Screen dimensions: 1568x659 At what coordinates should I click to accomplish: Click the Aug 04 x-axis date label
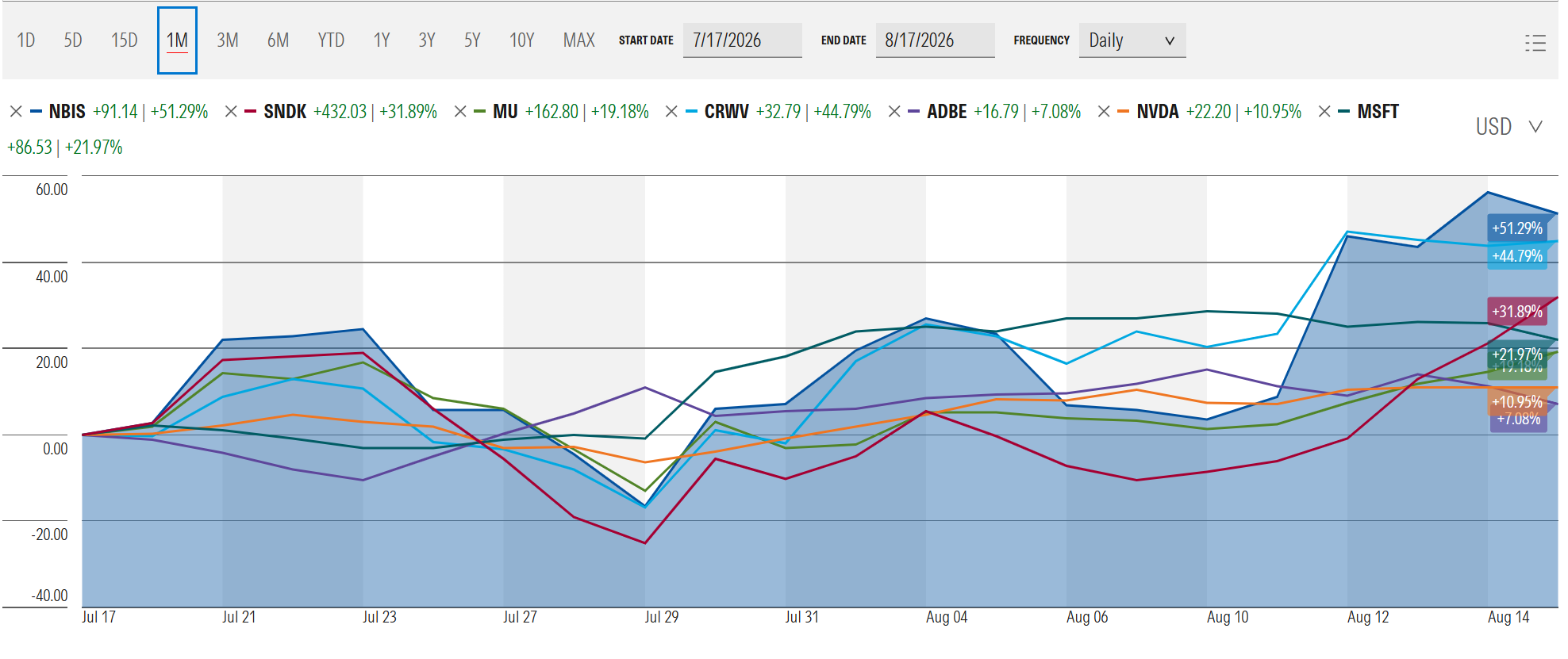pos(947,618)
